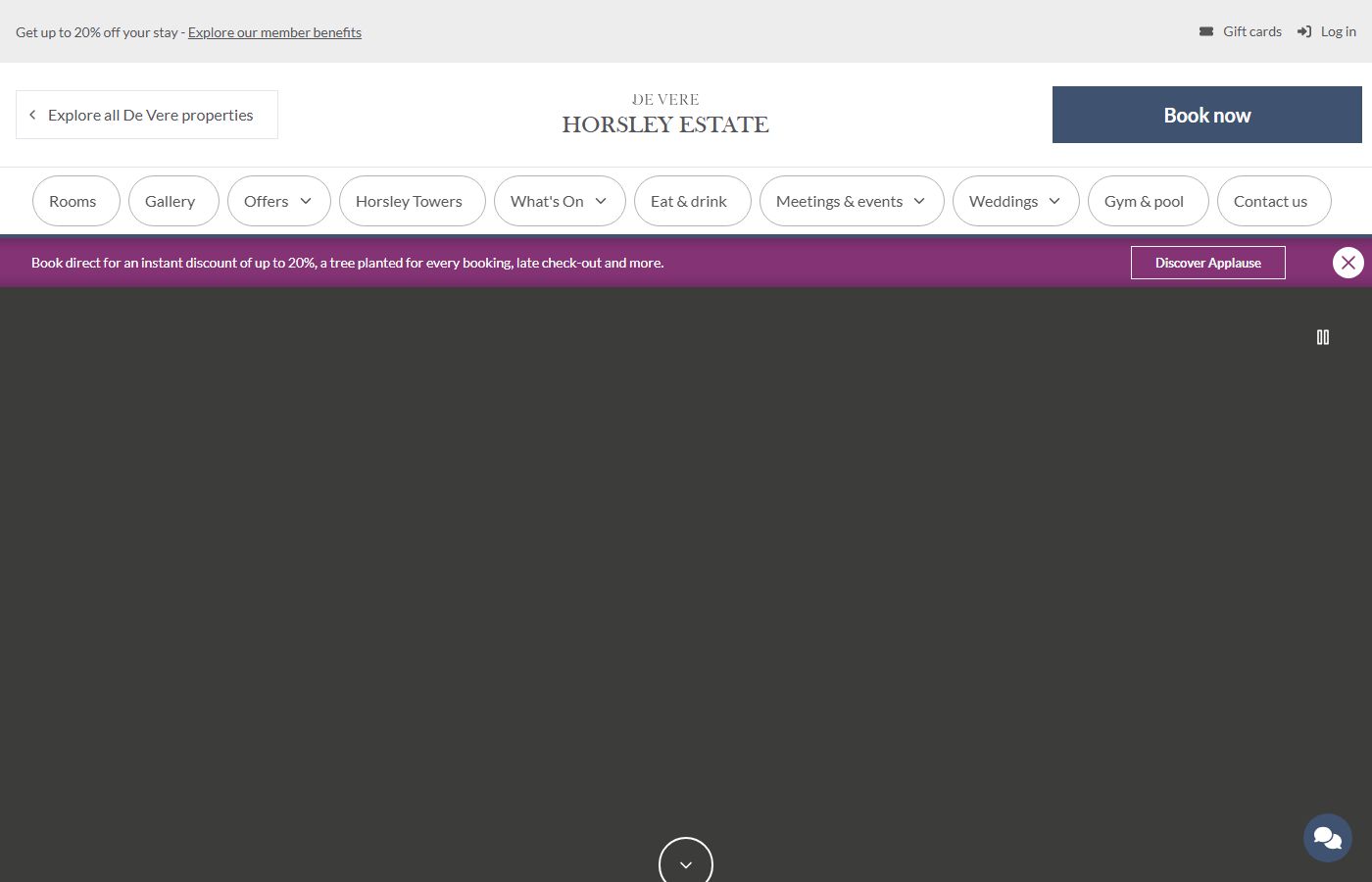
Task: Go to Horsley Towers
Action: click(413, 201)
